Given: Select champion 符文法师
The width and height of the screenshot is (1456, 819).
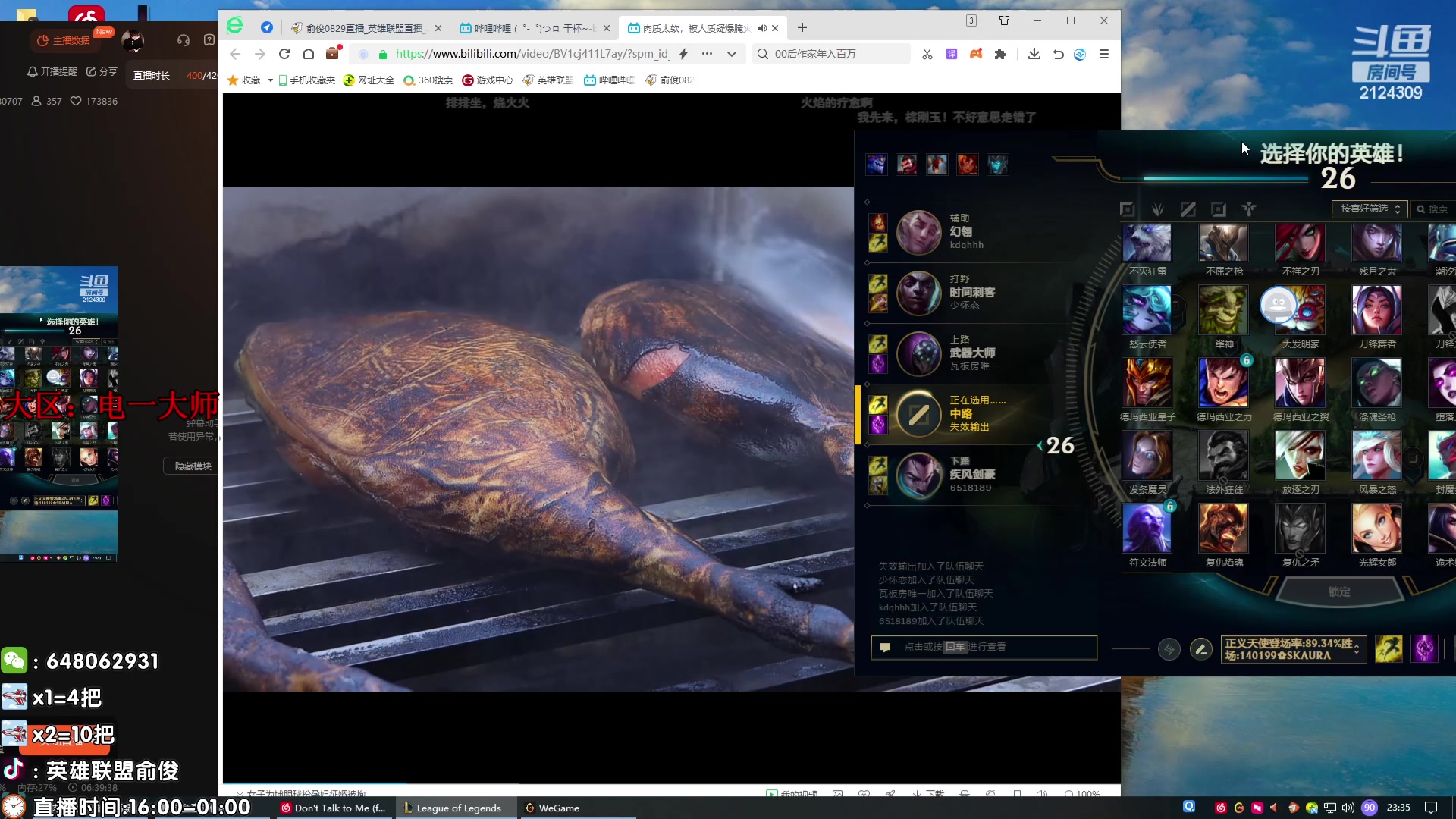Looking at the screenshot, I should pos(1147,529).
